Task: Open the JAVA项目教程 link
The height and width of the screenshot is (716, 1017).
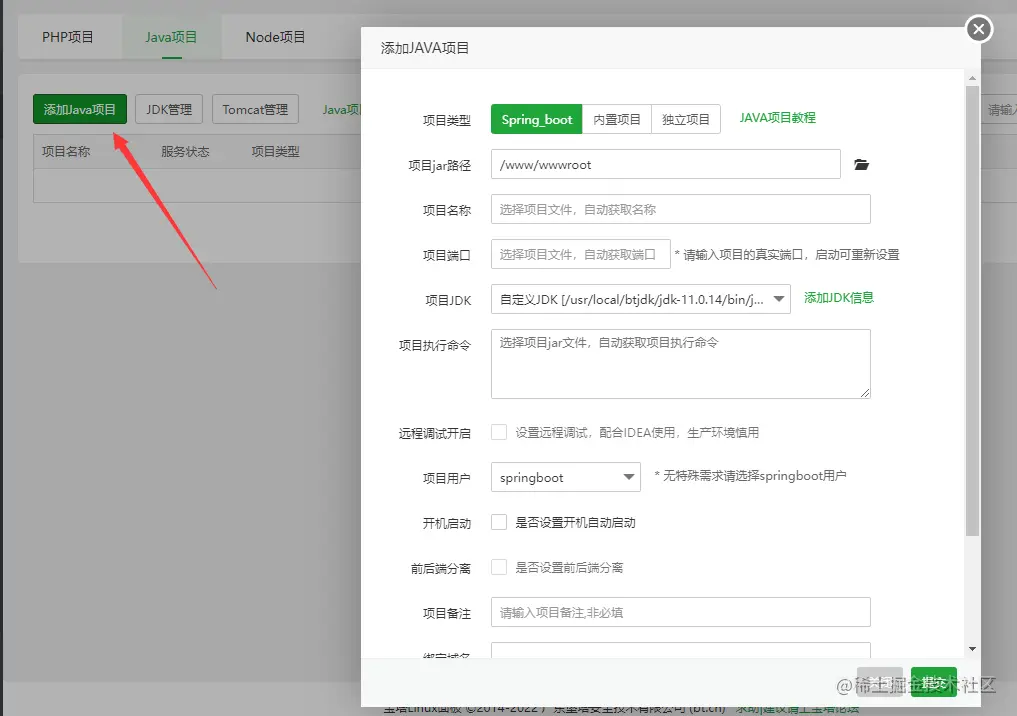Action: 778,118
